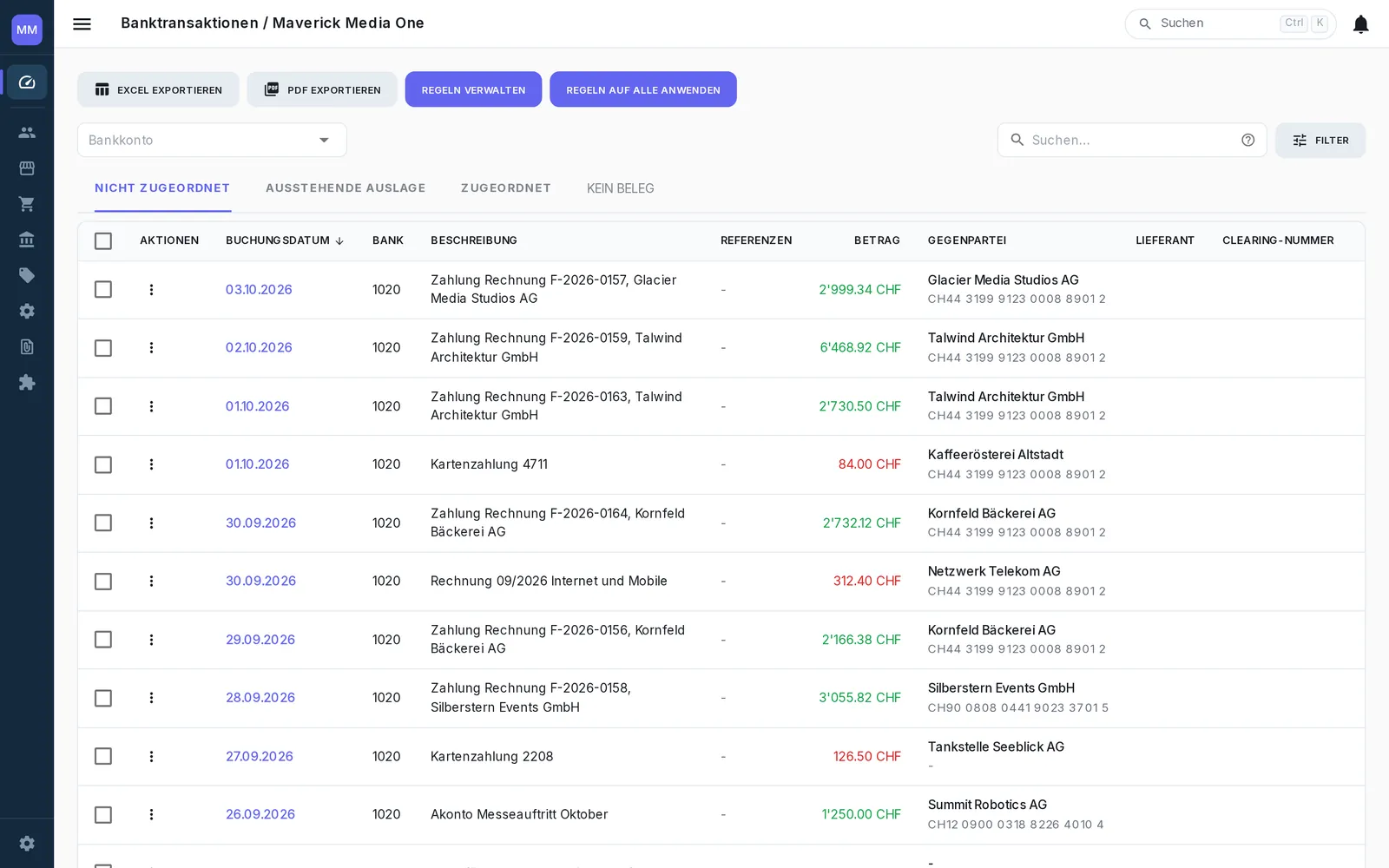This screenshot has height=868, width=1389.
Task: Open actions menu for Akonto Messeauftritt Oktober row
Action: (151, 814)
